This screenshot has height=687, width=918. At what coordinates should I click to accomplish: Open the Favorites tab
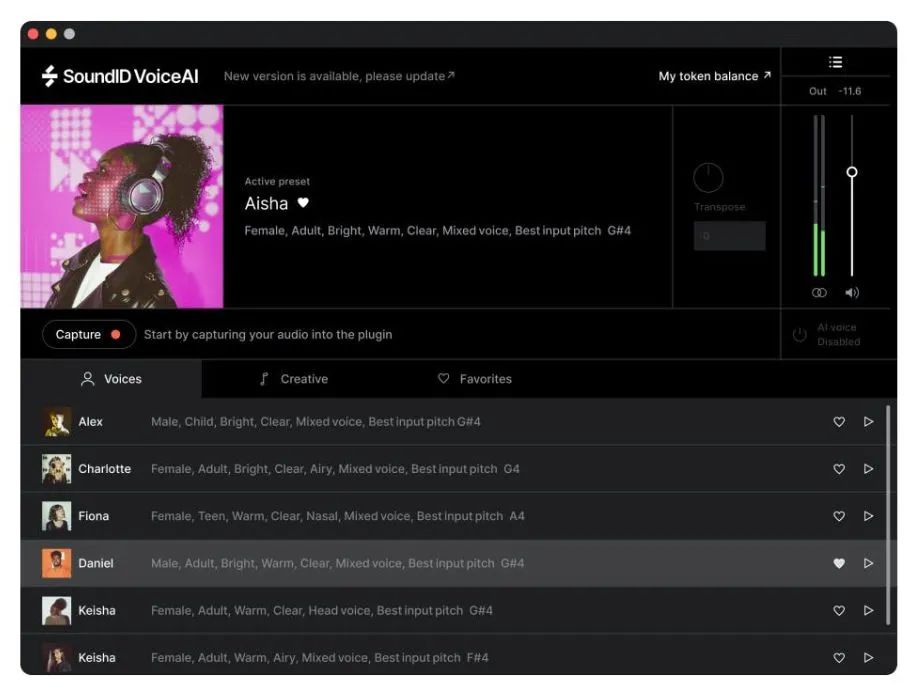475,379
